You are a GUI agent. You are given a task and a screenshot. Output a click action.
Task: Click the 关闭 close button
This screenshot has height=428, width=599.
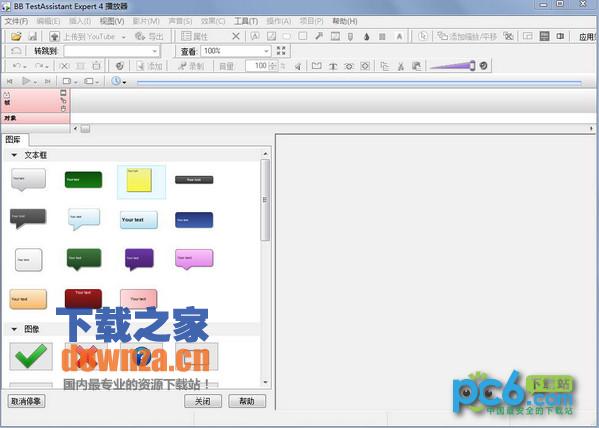[x=203, y=401]
